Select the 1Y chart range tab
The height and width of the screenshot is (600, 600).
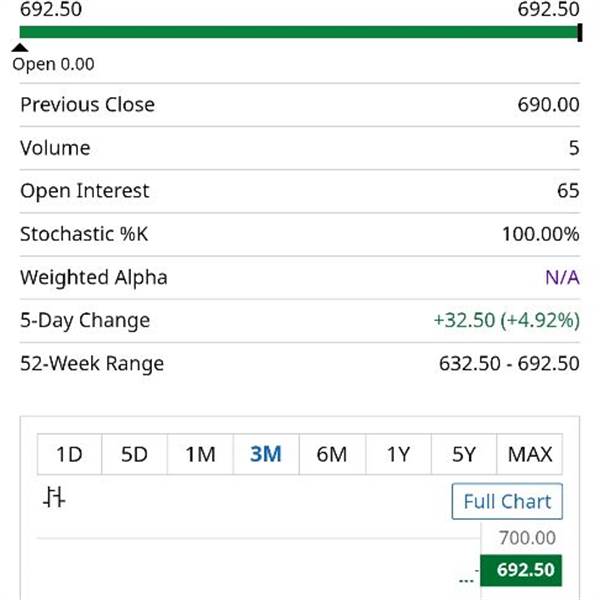point(398,454)
